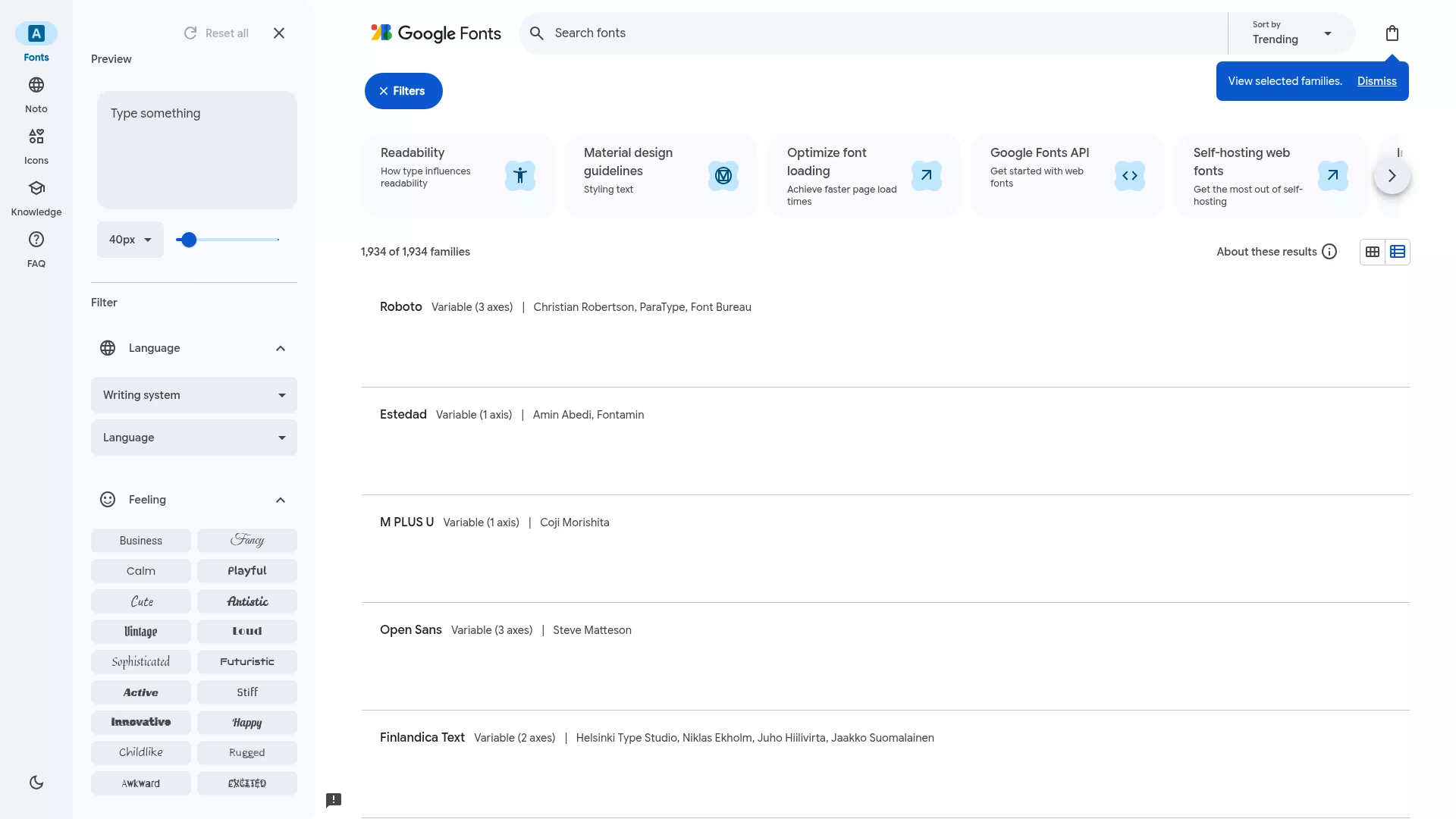Toggle the Cute feeling filter
Image resolution: width=1456 pixels, height=819 pixels.
(141, 601)
